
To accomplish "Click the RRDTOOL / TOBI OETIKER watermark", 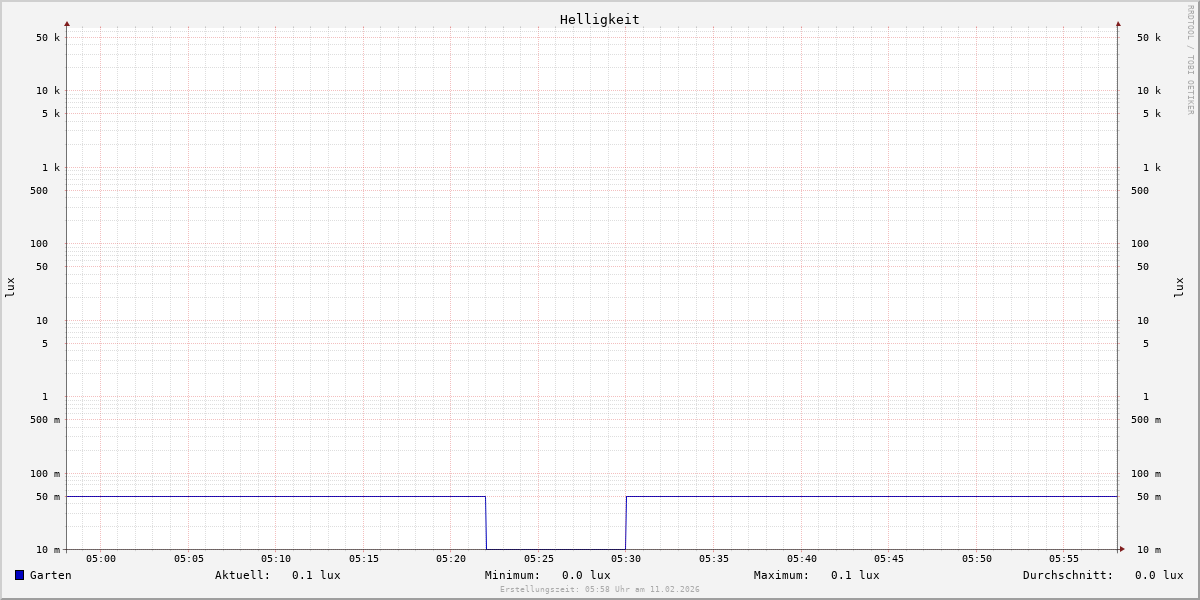I will tap(1190, 60).
